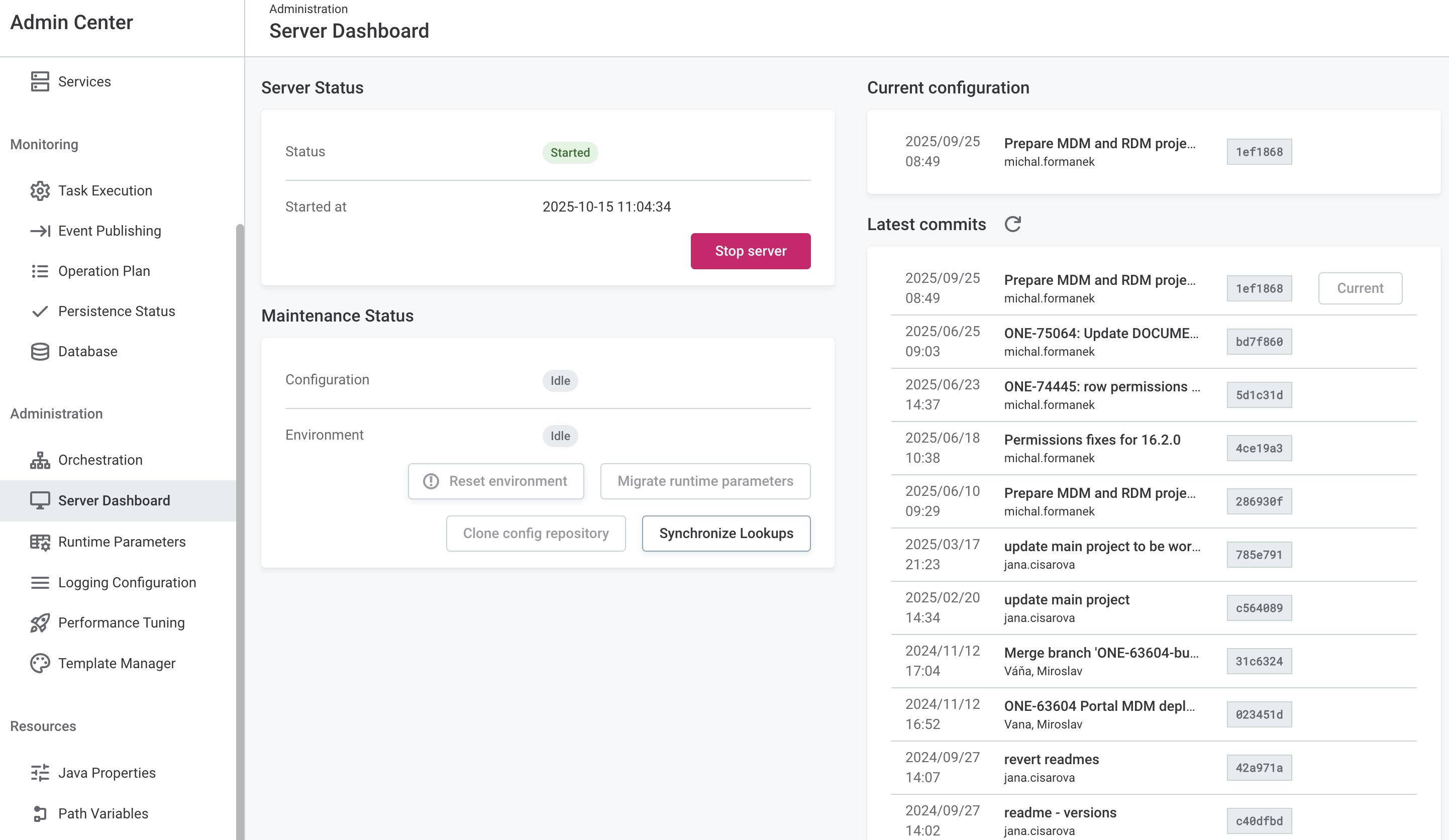Open Performance Tuning via the rocket icon
Viewport: 1449px width, 840px height.
(40, 622)
